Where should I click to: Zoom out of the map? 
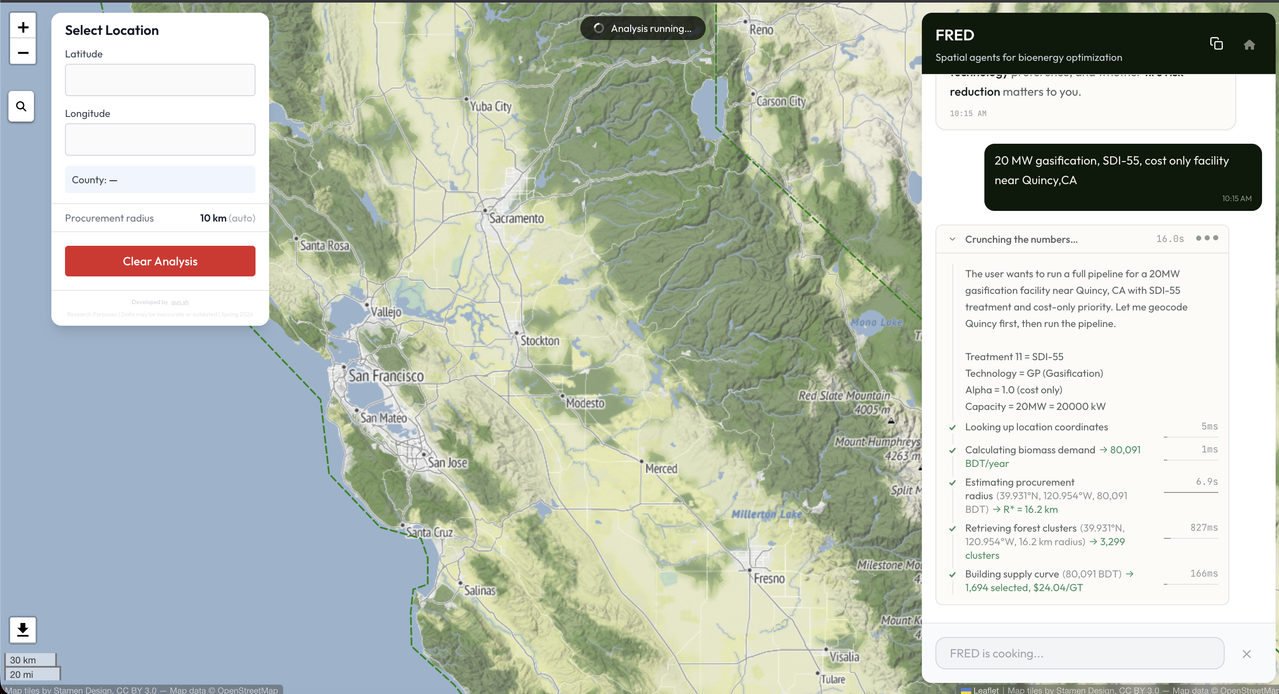point(23,53)
